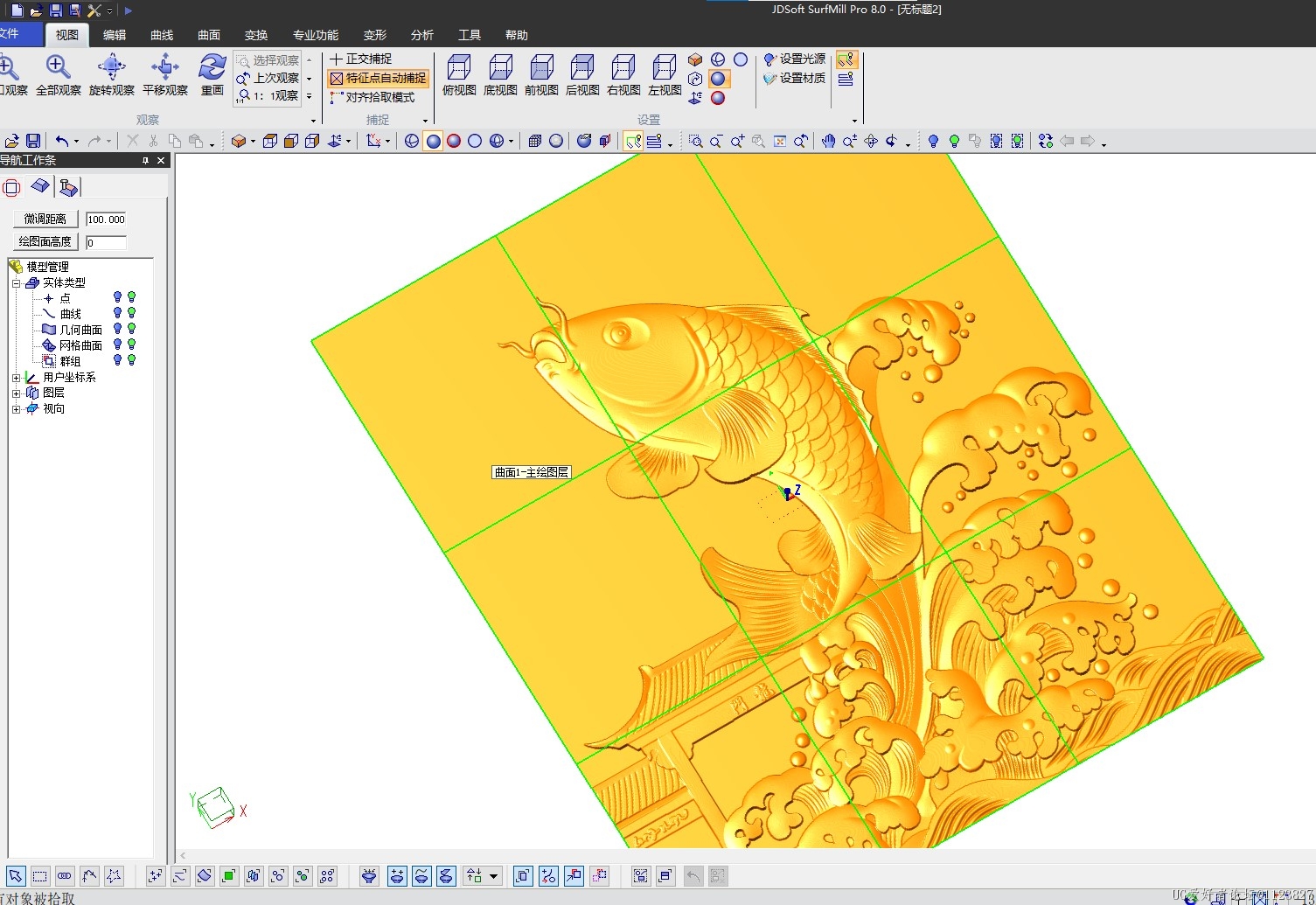Open the 2D drawing navigation tab icon
Screen dimensions: 1316x905
click(11, 186)
